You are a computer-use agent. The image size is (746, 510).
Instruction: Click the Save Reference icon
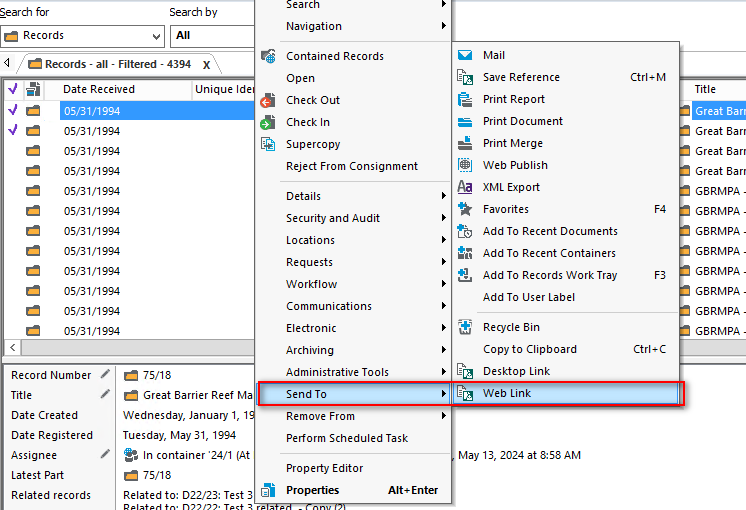click(x=465, y=77)
